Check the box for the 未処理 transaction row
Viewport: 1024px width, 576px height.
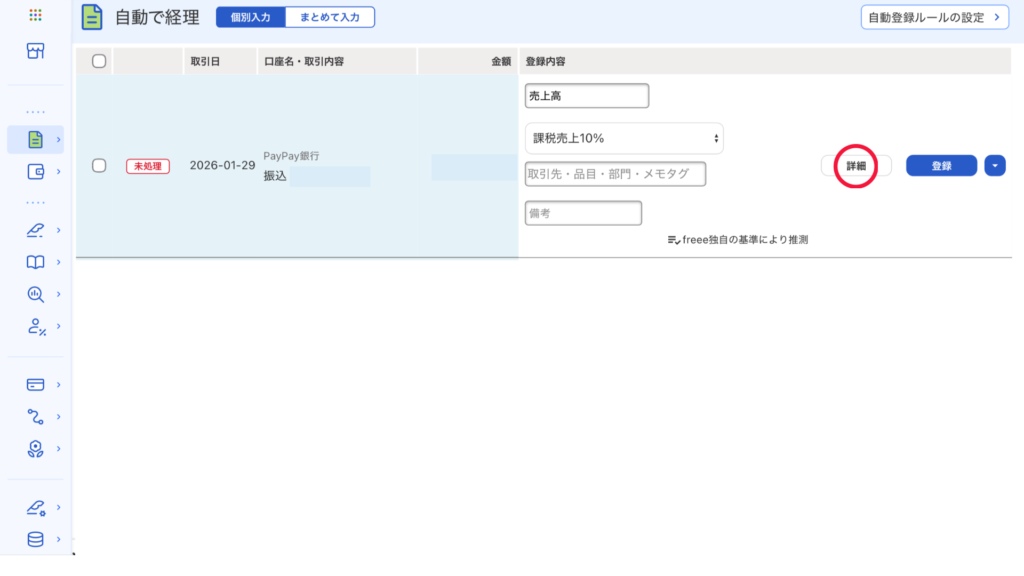click(x=99, y=166)
